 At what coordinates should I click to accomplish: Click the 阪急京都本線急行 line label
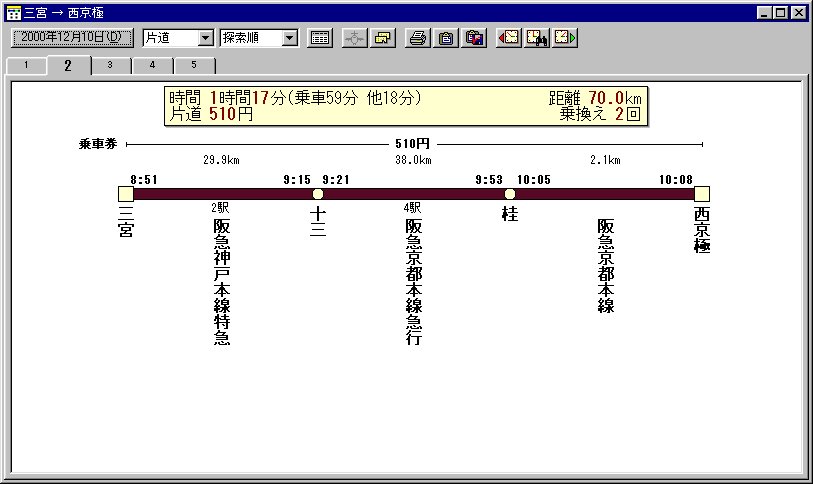(x=413, y=282)
